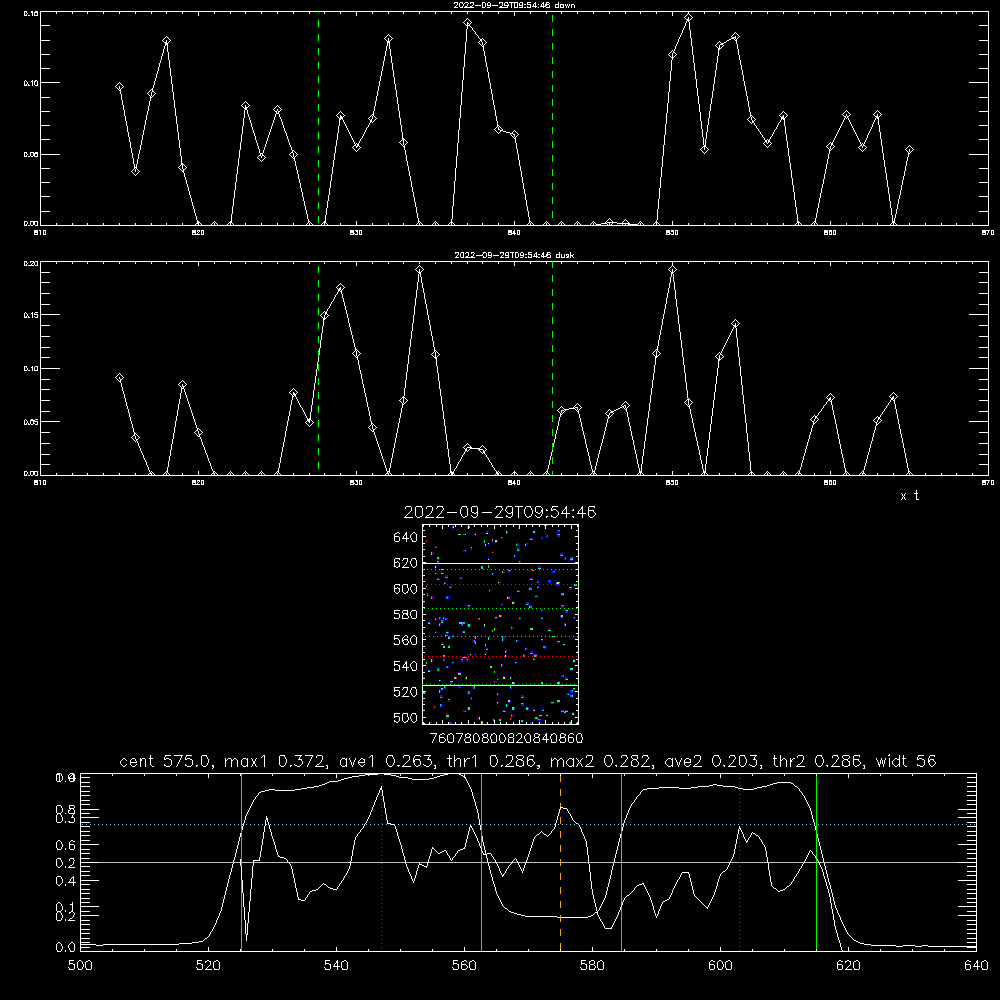Click the dusk plot peak diamond near x 834
The height and width of the screenshot is (1000, 1000).
[x=420, y=270]
